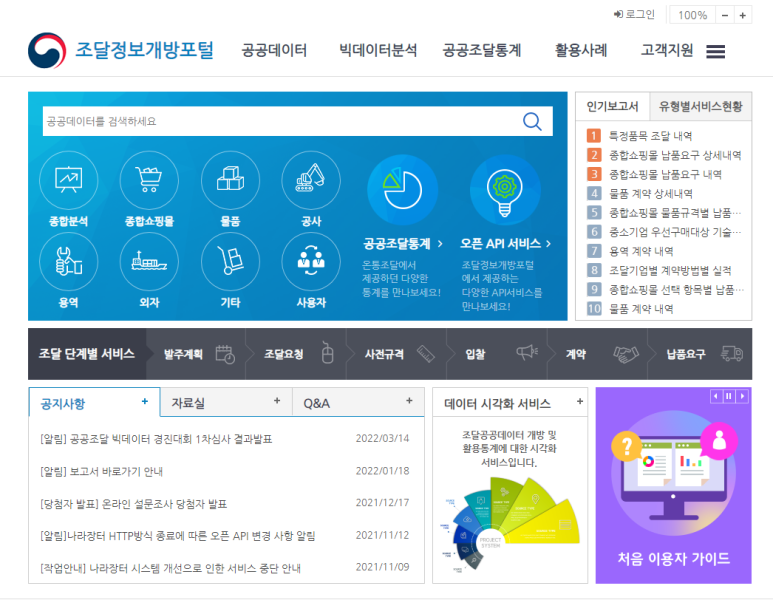
Task: Pause the banner slideshow
Action: point(729,396)
